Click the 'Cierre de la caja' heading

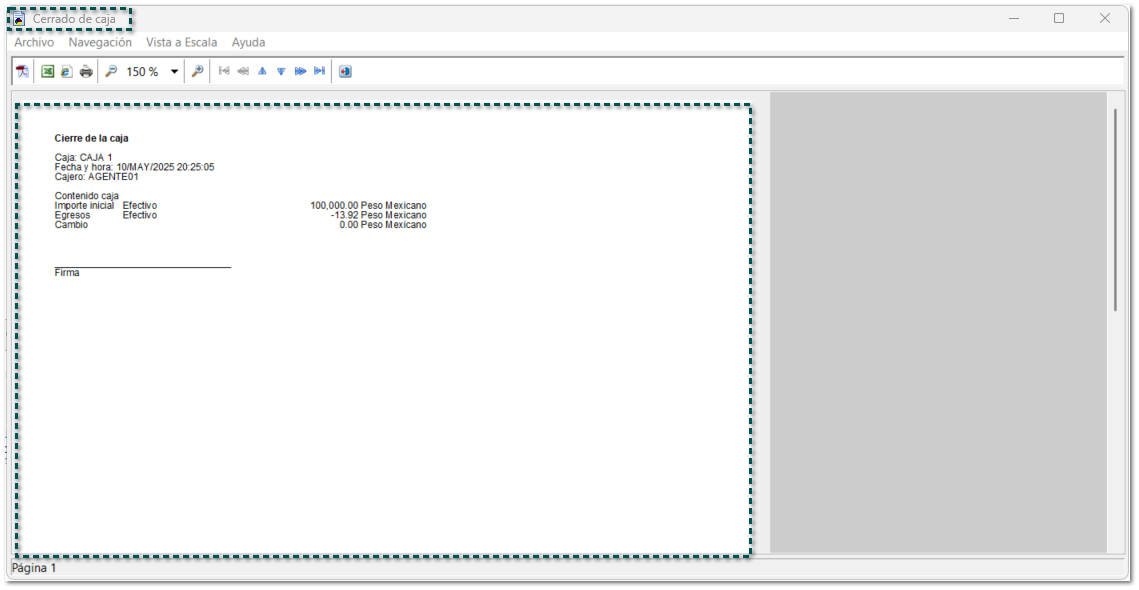coord(92,138)
